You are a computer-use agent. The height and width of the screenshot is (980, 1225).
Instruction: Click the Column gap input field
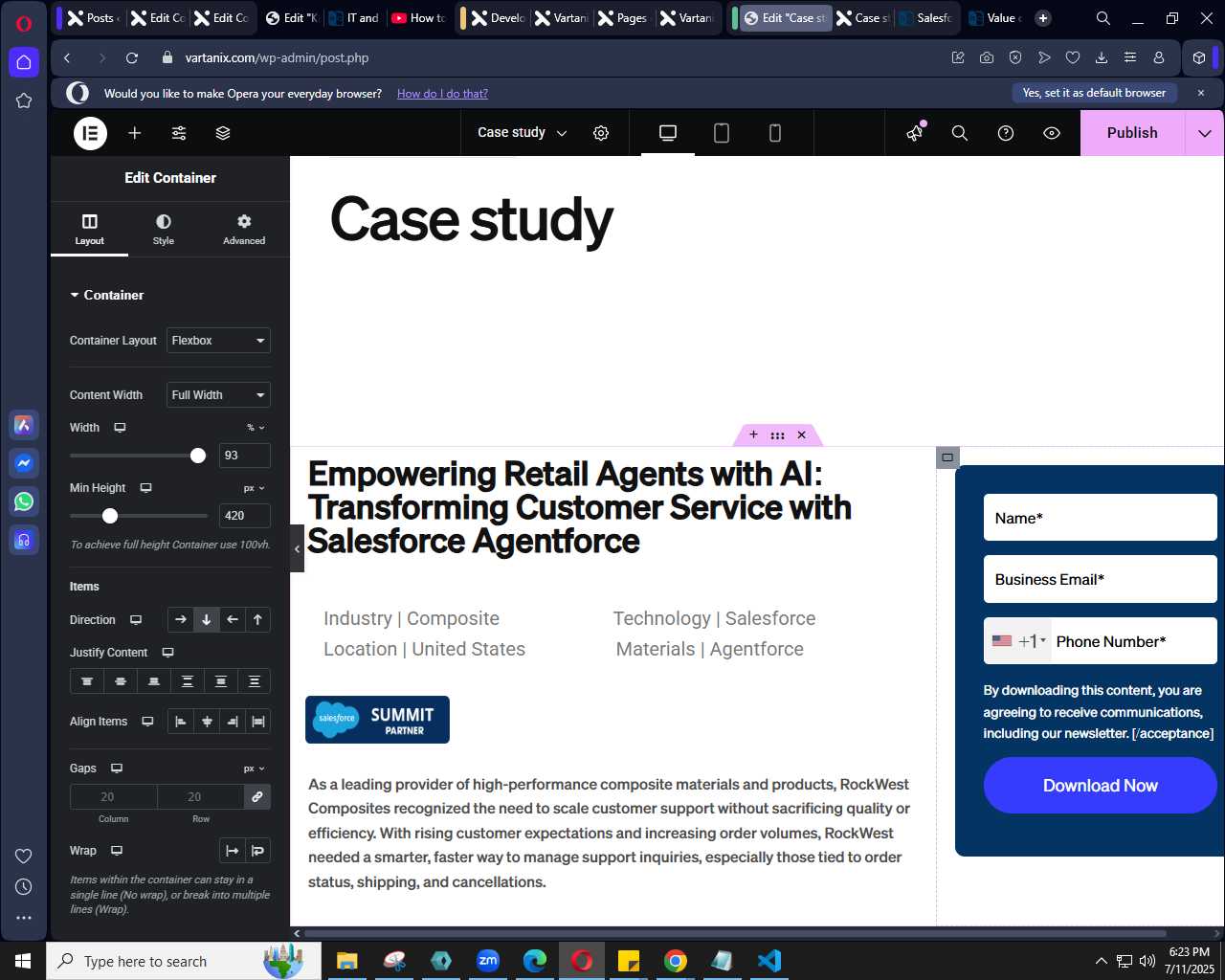[113, 797]
